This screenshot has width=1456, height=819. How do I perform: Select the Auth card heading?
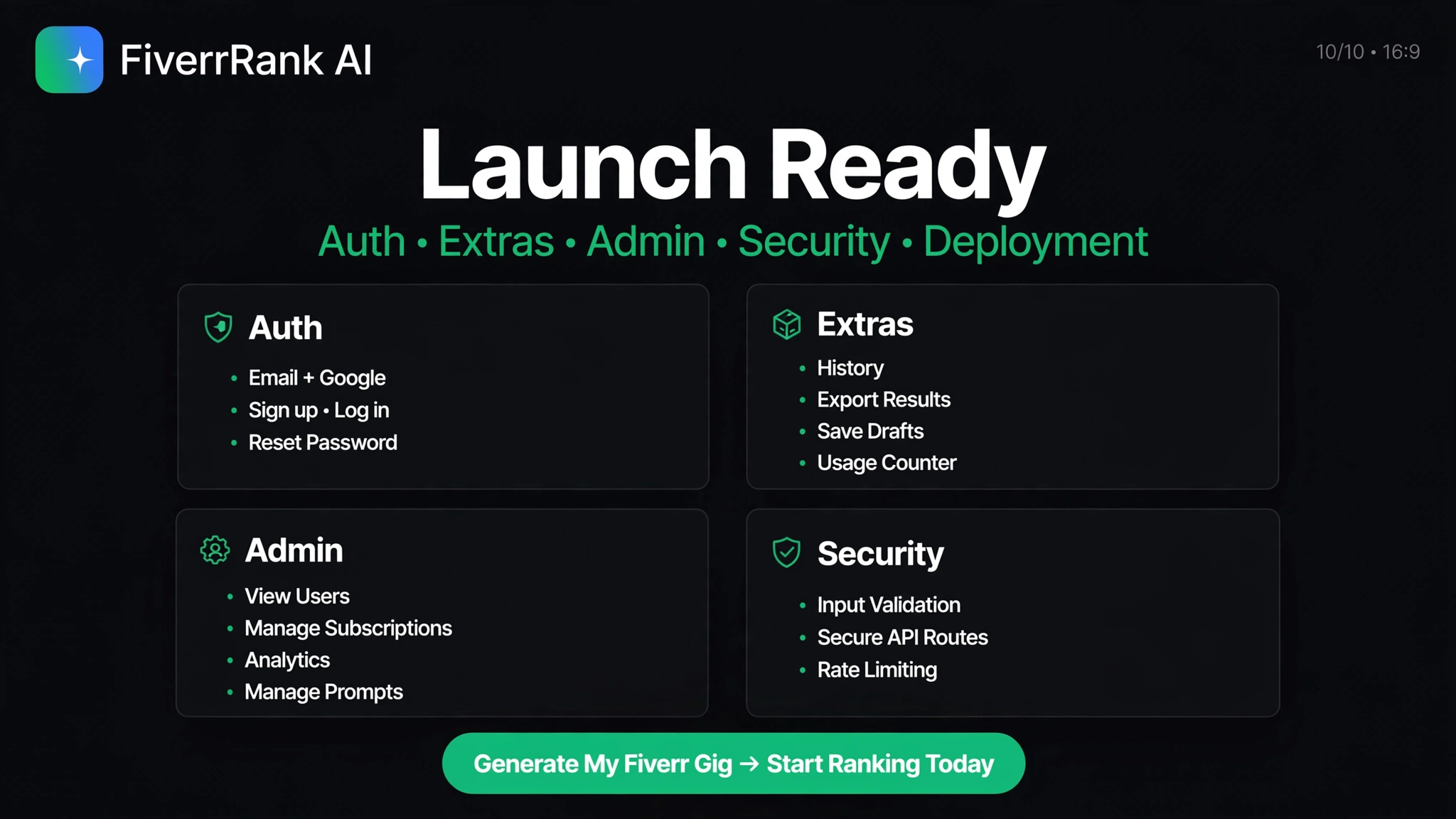[285, 328]
